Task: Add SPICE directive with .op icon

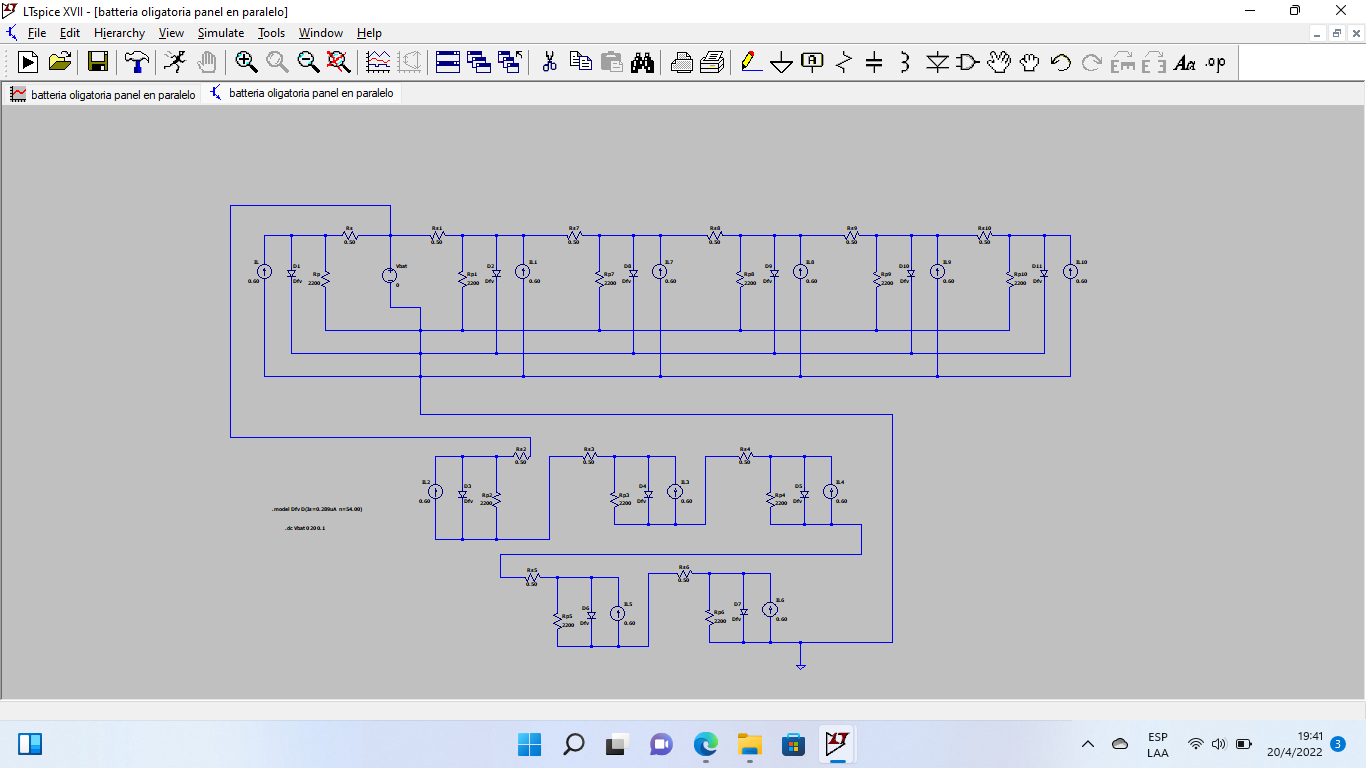Action: point(1216,62)
